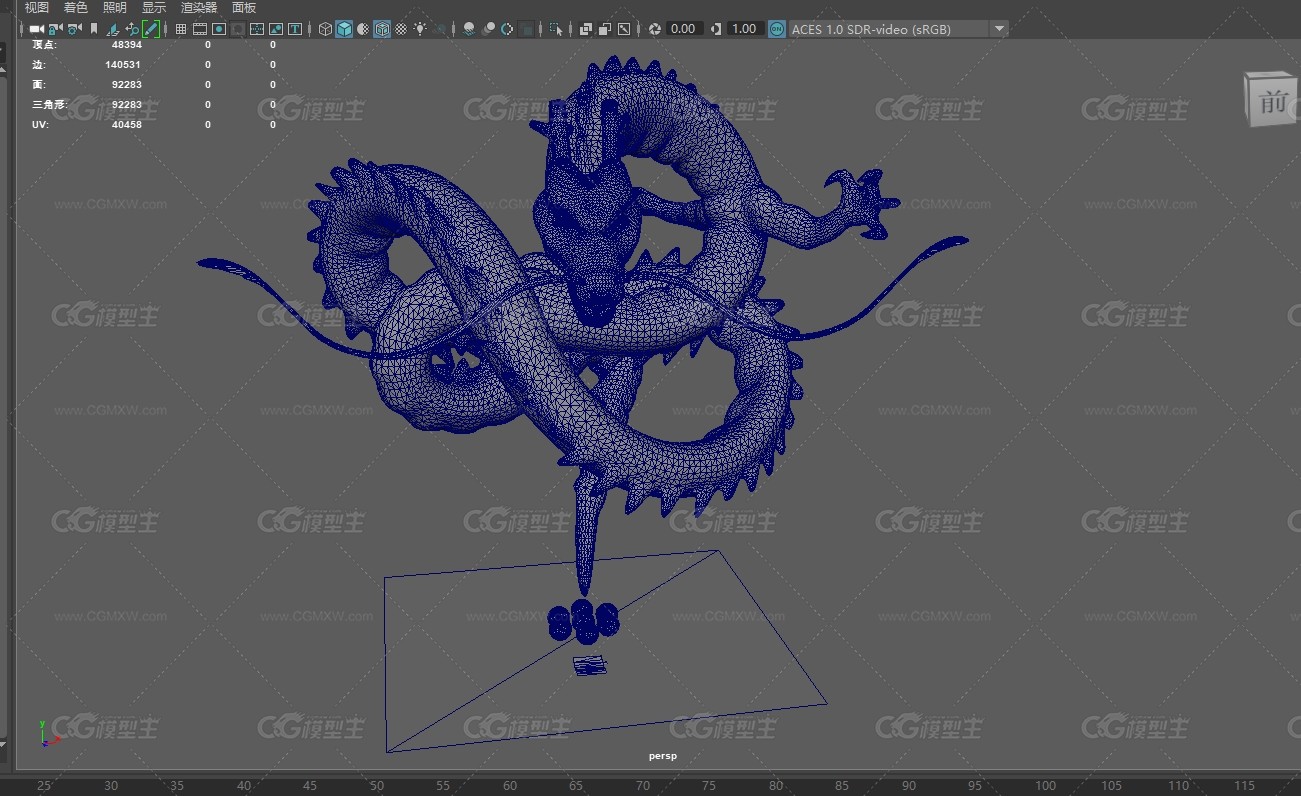Viewport: 1301px width, 796px height.
Task: Click the 前 face of view cube
Action: tap(1271, 102)
